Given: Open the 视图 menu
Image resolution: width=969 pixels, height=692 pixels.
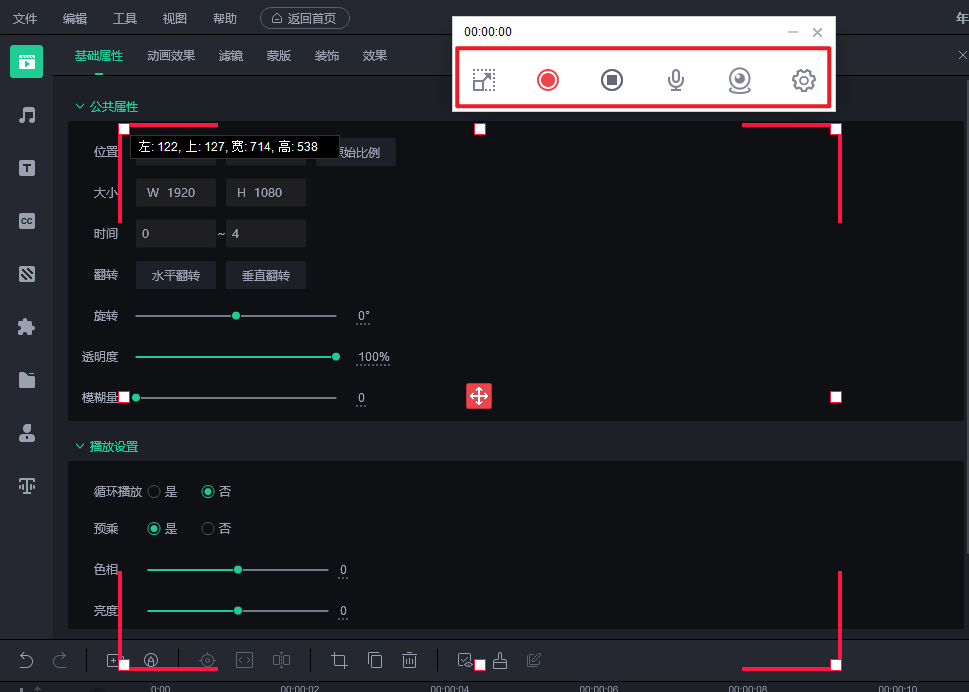Looking at the screenshot, I should 175,19.
